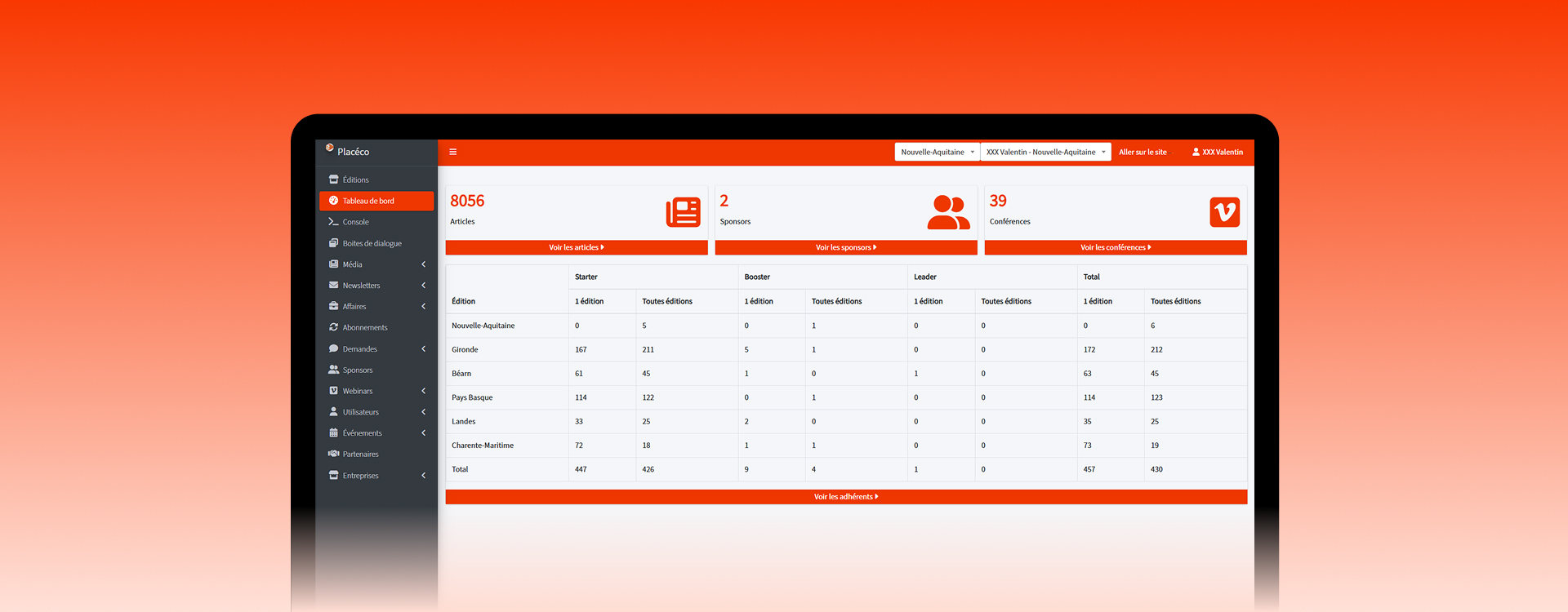Viewport: 1568px width, 612px height.
Task: Select Partenaires in the sidebar
Action: click(x=360, y=455)
